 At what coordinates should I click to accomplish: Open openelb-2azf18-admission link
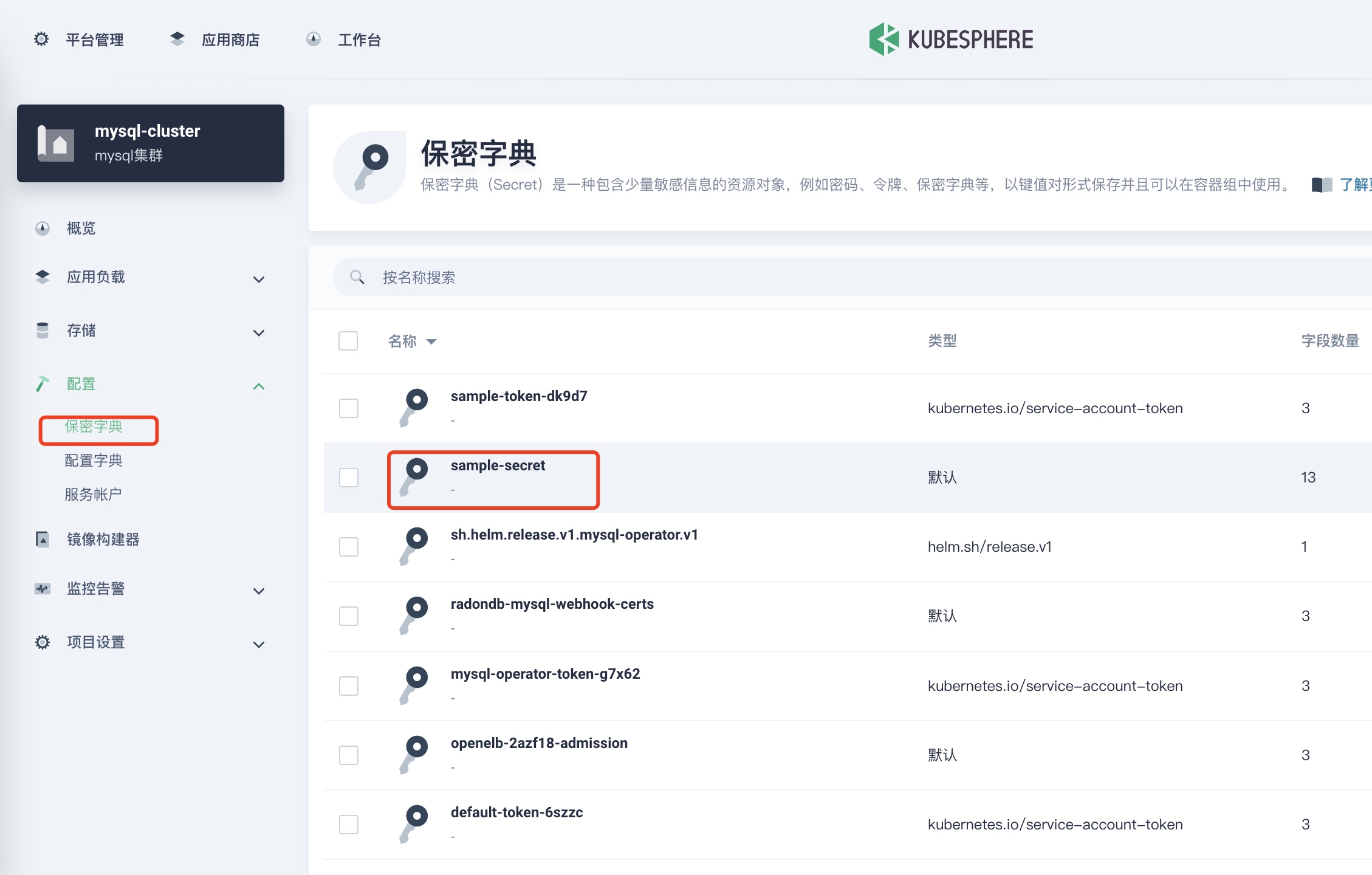[539, 743]
